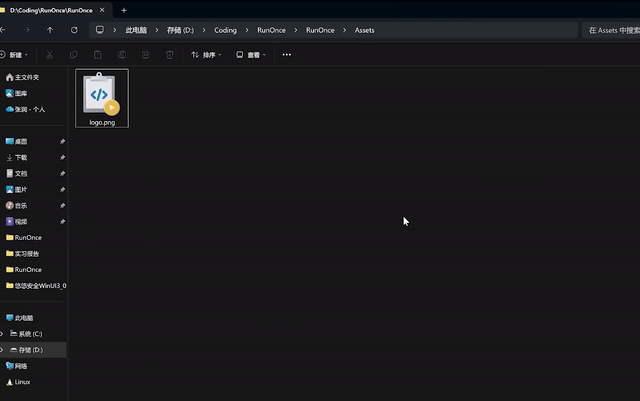Viewport: 640px width, 401px height.
Task: Navigate to the RunOnce breadcrumb next to Coding
Action: point(271,30)
